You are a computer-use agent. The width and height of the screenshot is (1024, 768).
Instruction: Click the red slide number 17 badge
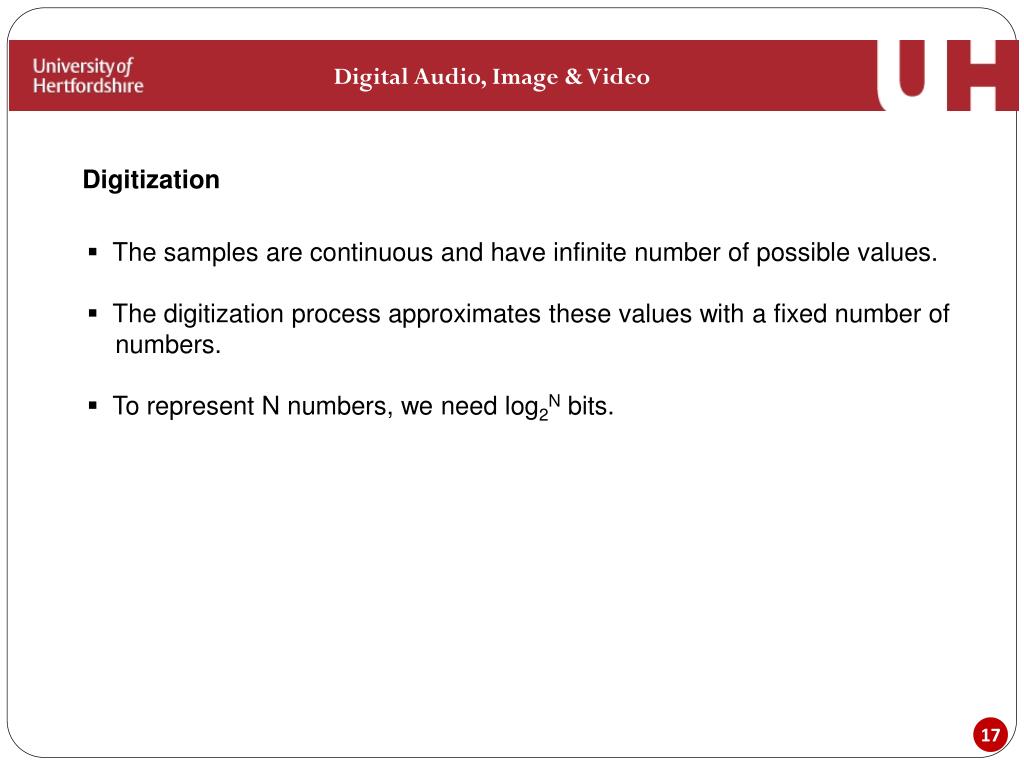(990, 735)
